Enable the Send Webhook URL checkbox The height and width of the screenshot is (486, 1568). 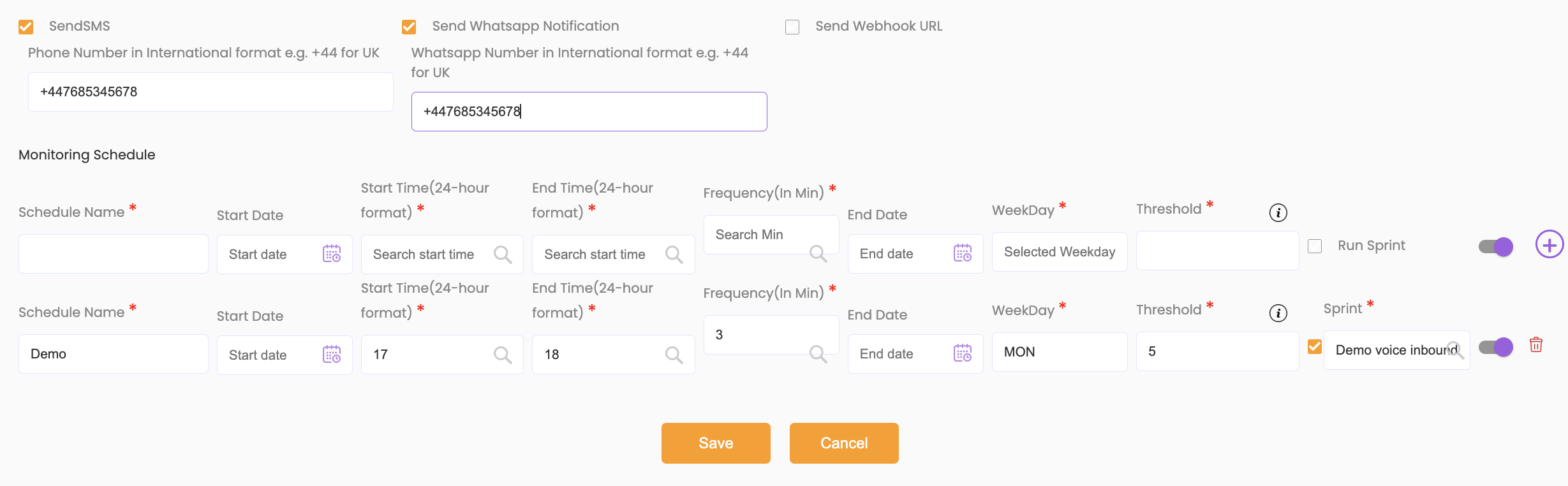(x=792, y=27)
